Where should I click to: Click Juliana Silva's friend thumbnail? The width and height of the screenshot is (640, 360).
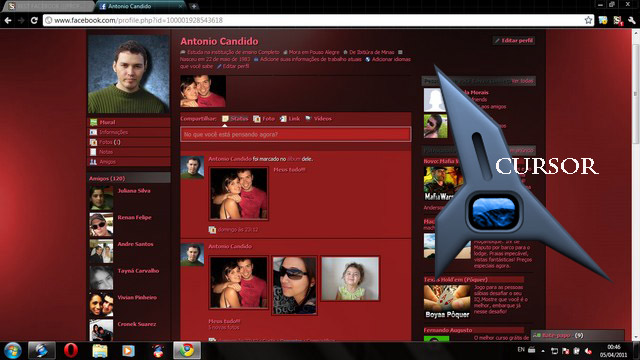pyautogui.click(x=101, y=198)
